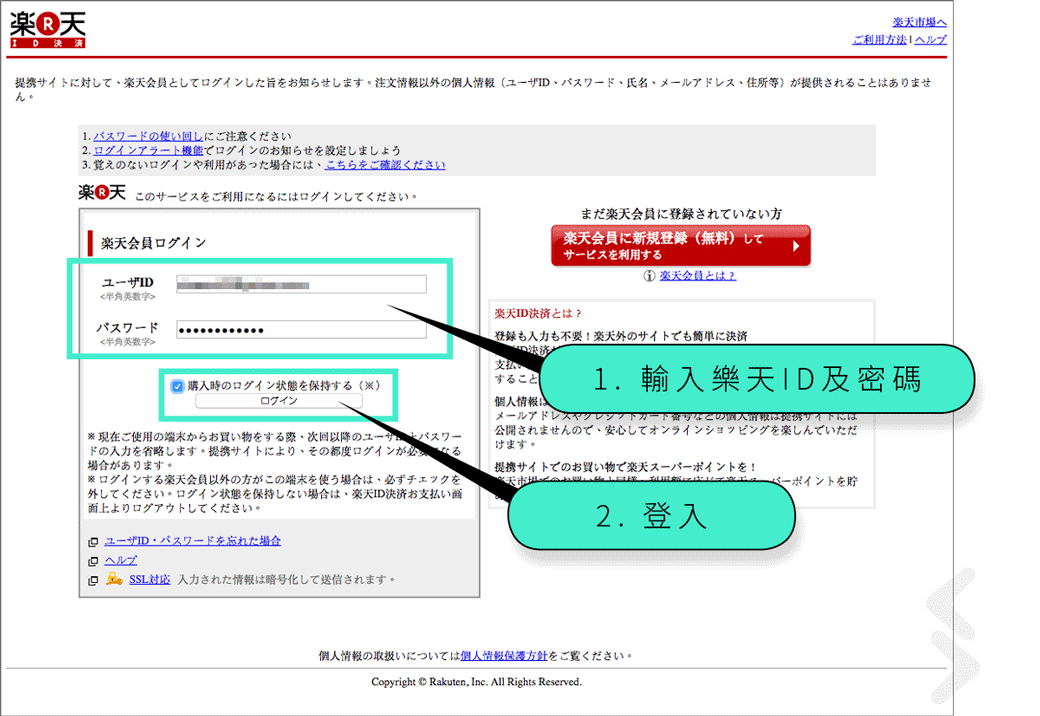Click the ユーザID field label

[127, 282]
